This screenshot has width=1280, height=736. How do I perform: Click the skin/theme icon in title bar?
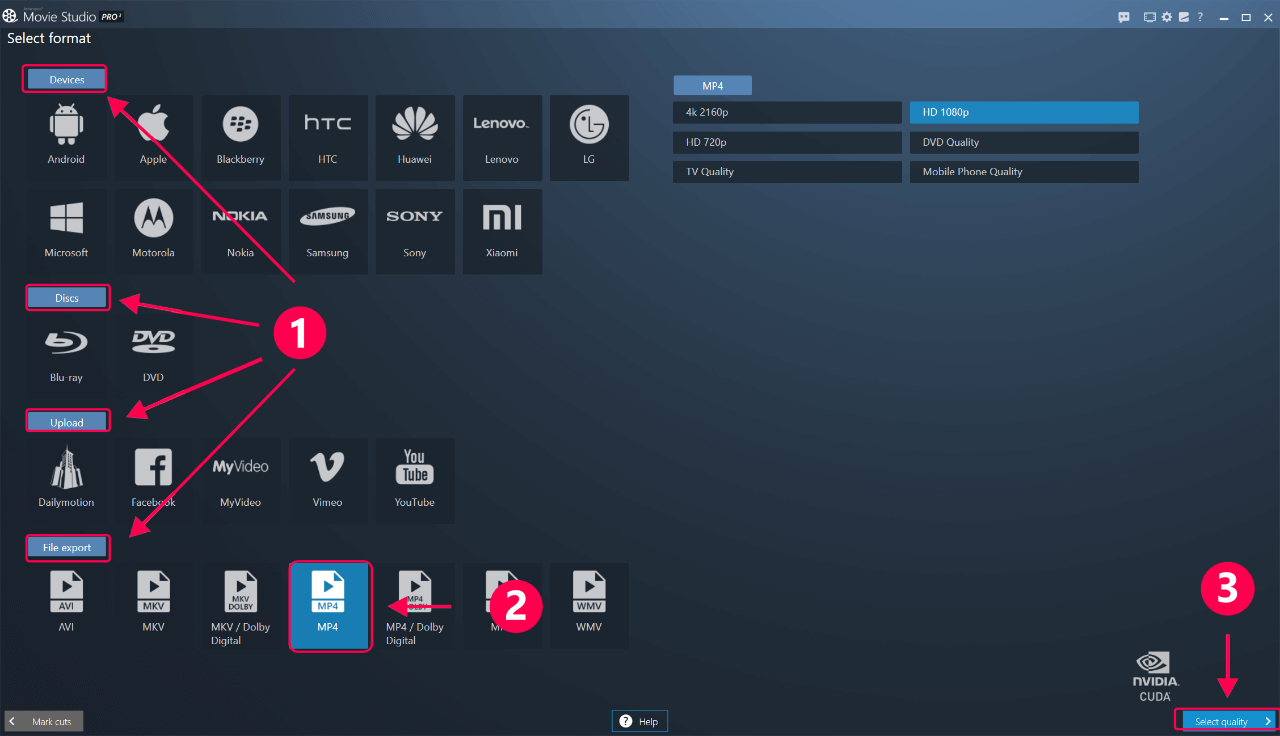tap(1183, 17)
